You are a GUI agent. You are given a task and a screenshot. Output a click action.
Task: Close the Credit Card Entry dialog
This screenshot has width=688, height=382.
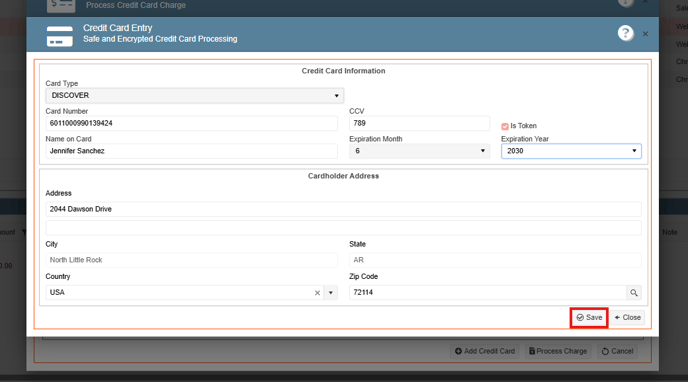coord(645,34)
